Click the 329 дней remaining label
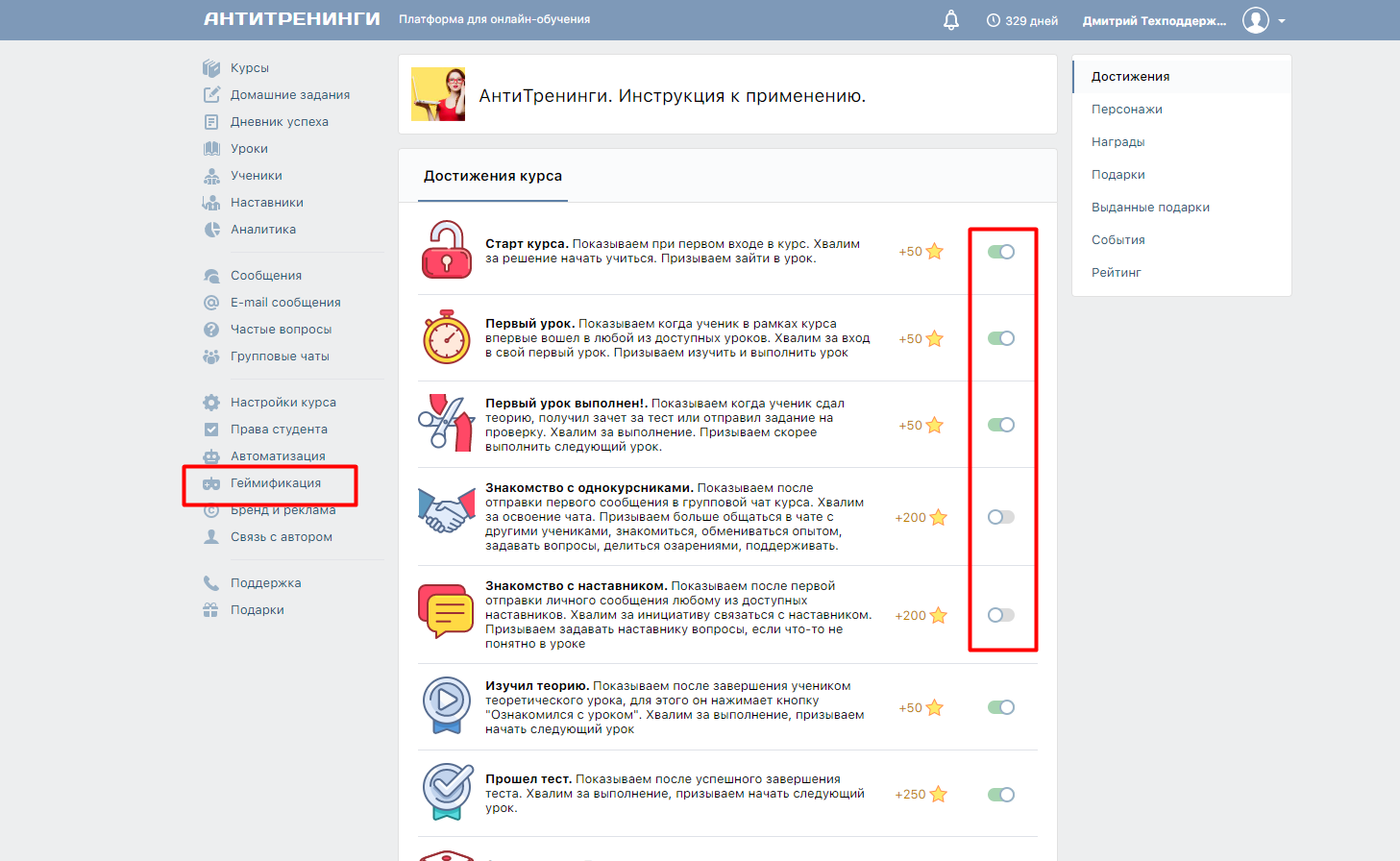 pos(1031,21)
